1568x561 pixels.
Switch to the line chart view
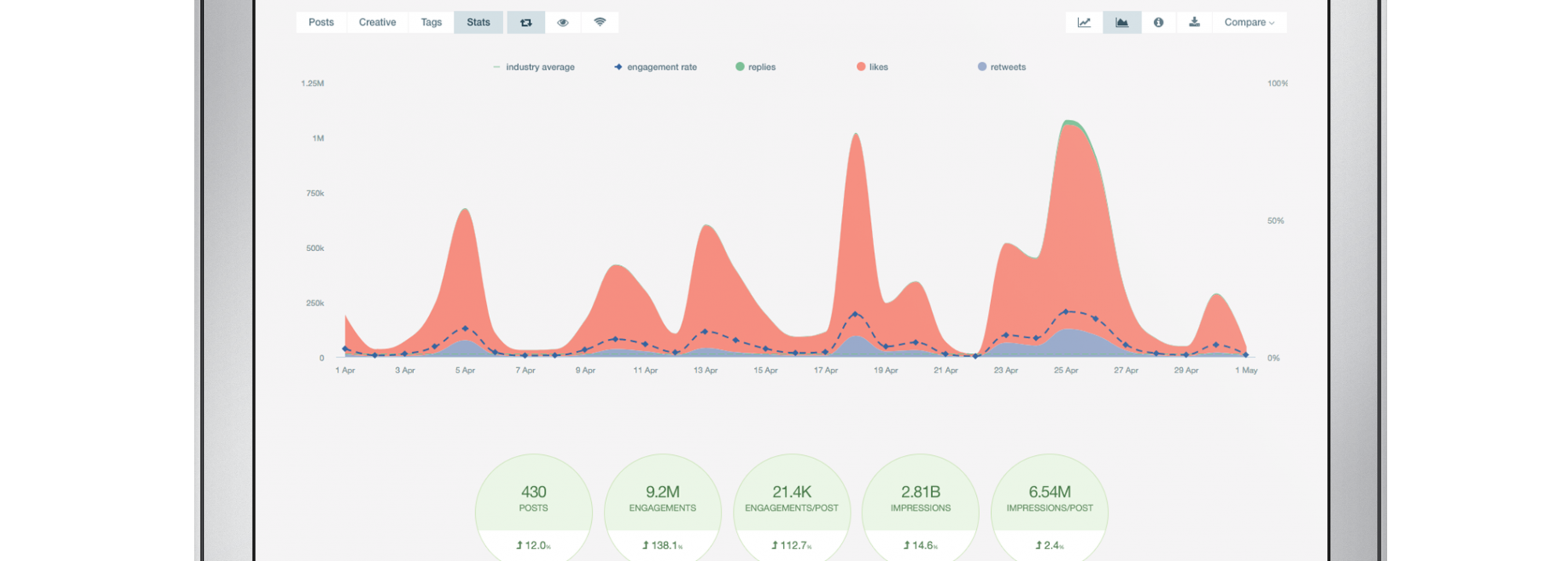(x=1083, y=23)
